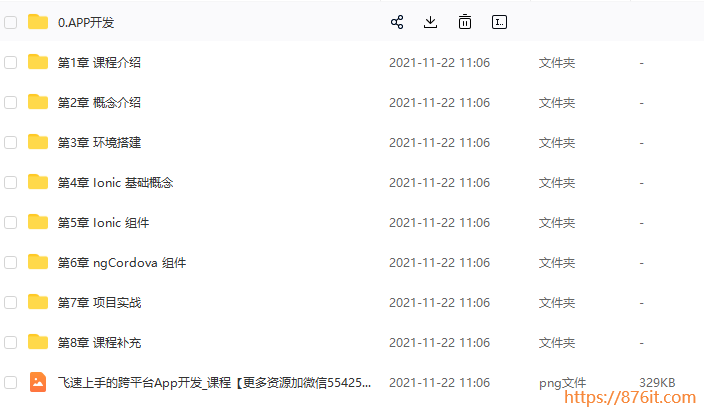Click the folder icon of 第6章 ngCordova 组件

[x=38, y=262]
